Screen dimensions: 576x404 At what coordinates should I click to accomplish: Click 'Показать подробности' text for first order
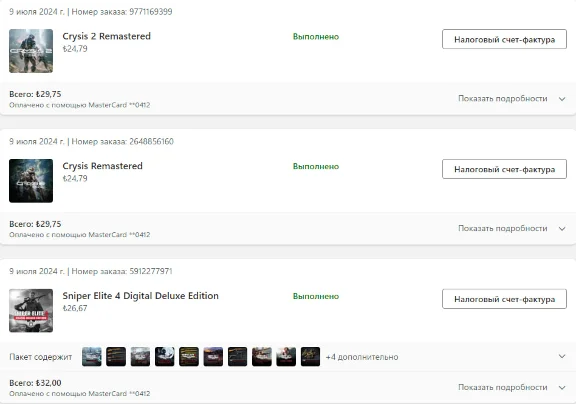[503, 98]
